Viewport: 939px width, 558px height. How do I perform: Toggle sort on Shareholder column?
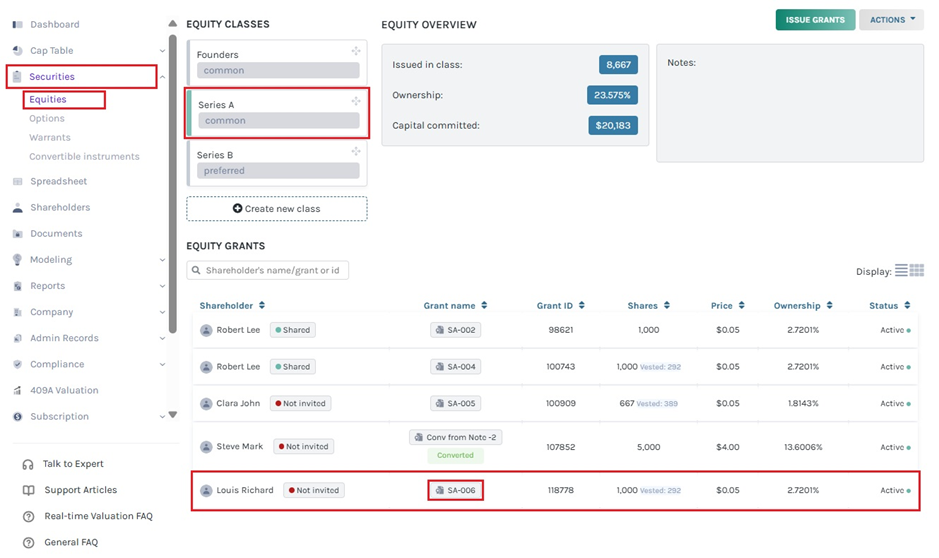pyautogui.click(x=262, y=306)
